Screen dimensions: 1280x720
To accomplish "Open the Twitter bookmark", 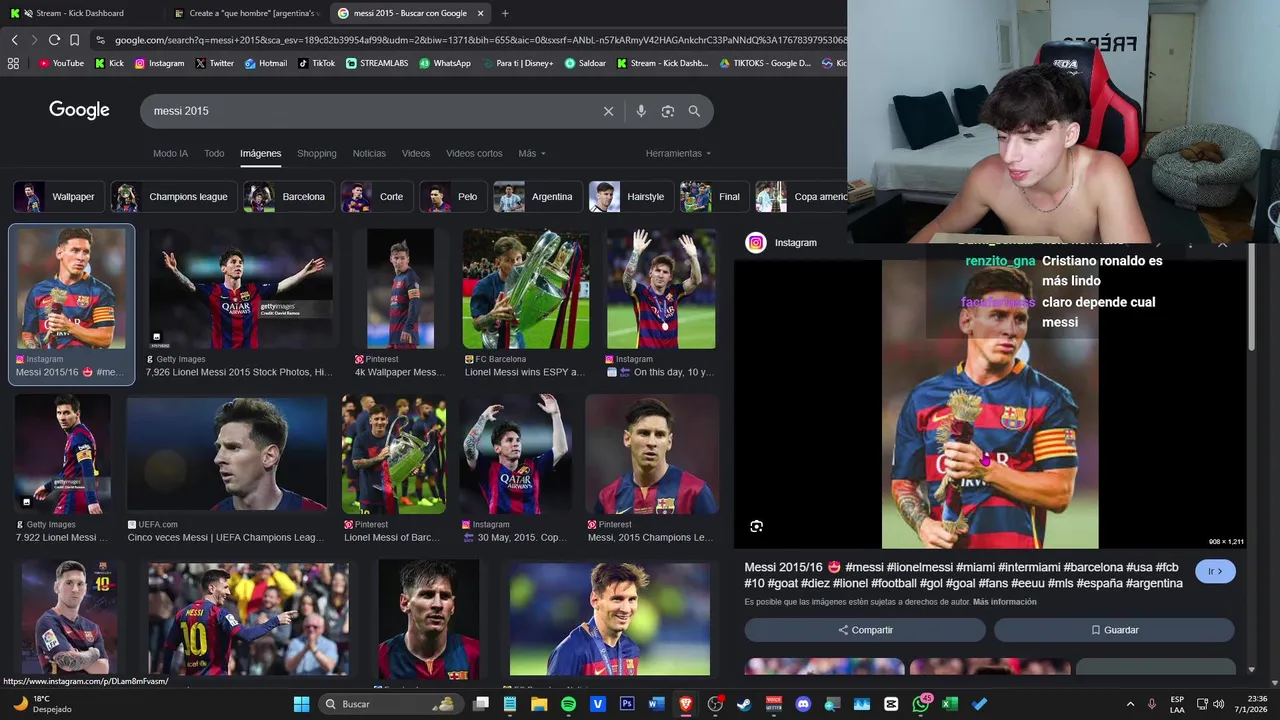I will tap(214, 63).
